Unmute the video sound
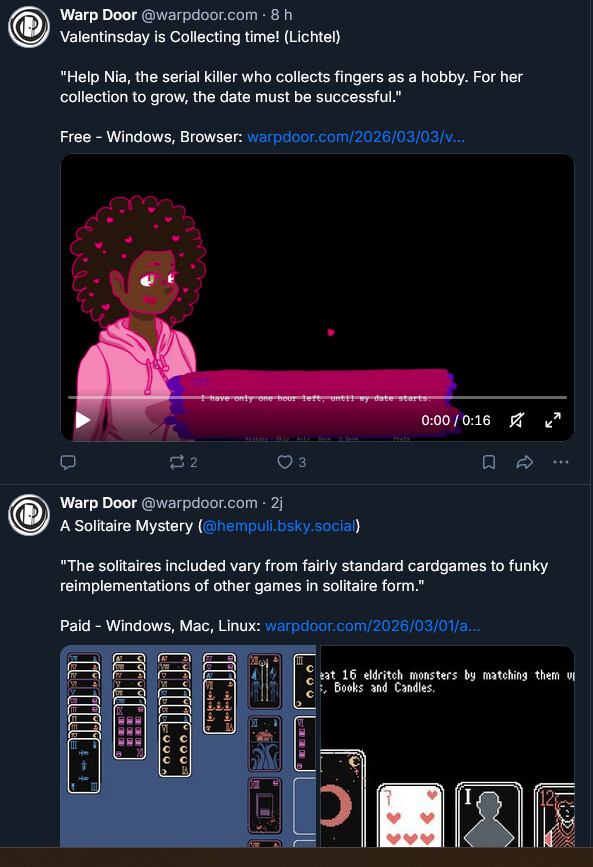This screenshot has height=867, width=593. (517, 420)
